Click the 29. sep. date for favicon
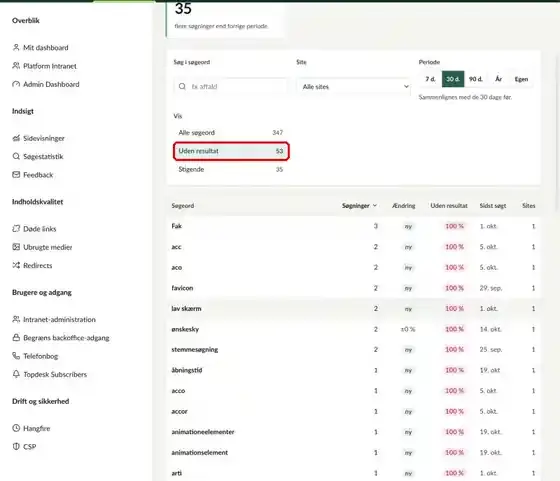 pyautogui.click(x=491, y=288)
